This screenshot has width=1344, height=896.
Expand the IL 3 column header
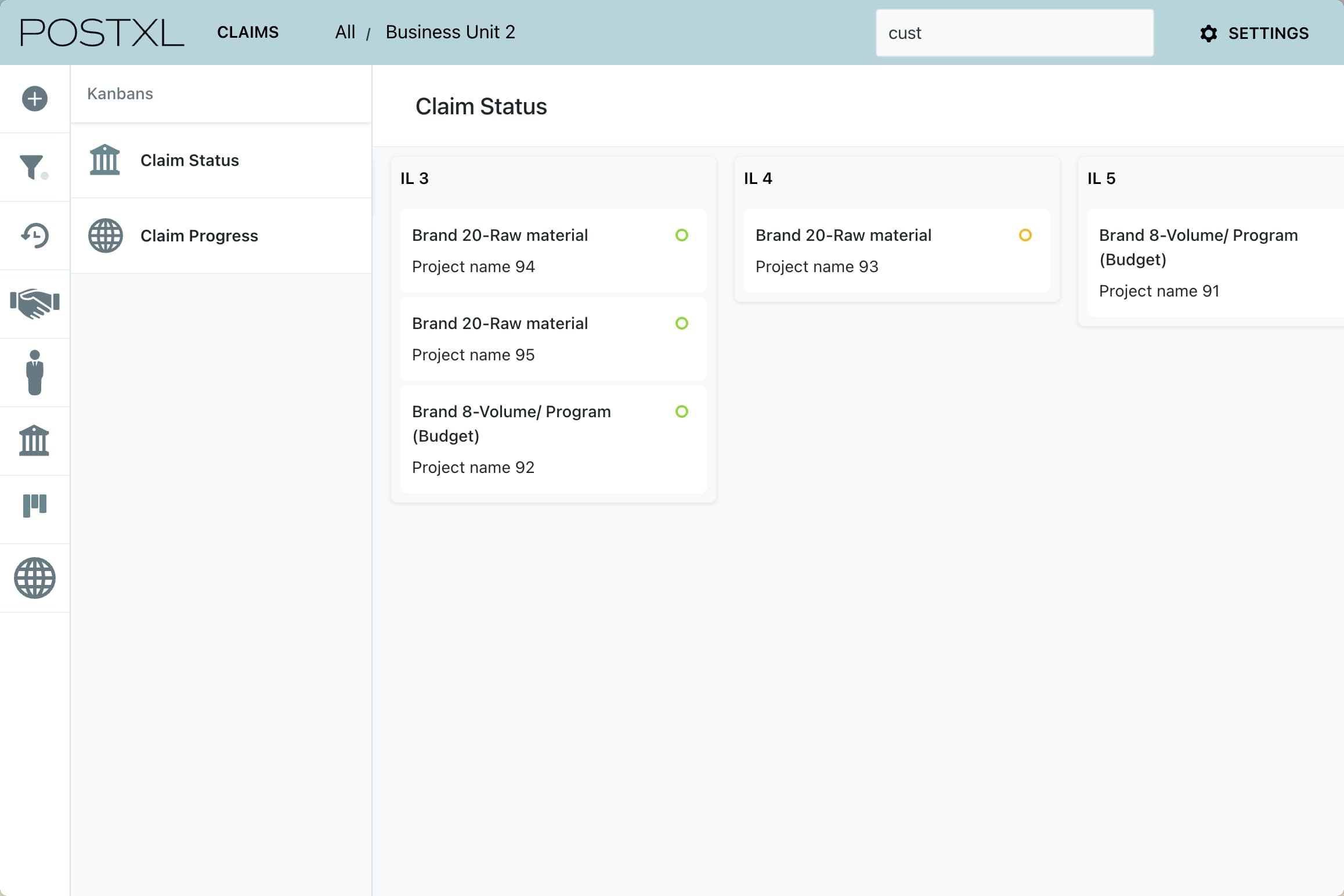click(x=413, y=178)
